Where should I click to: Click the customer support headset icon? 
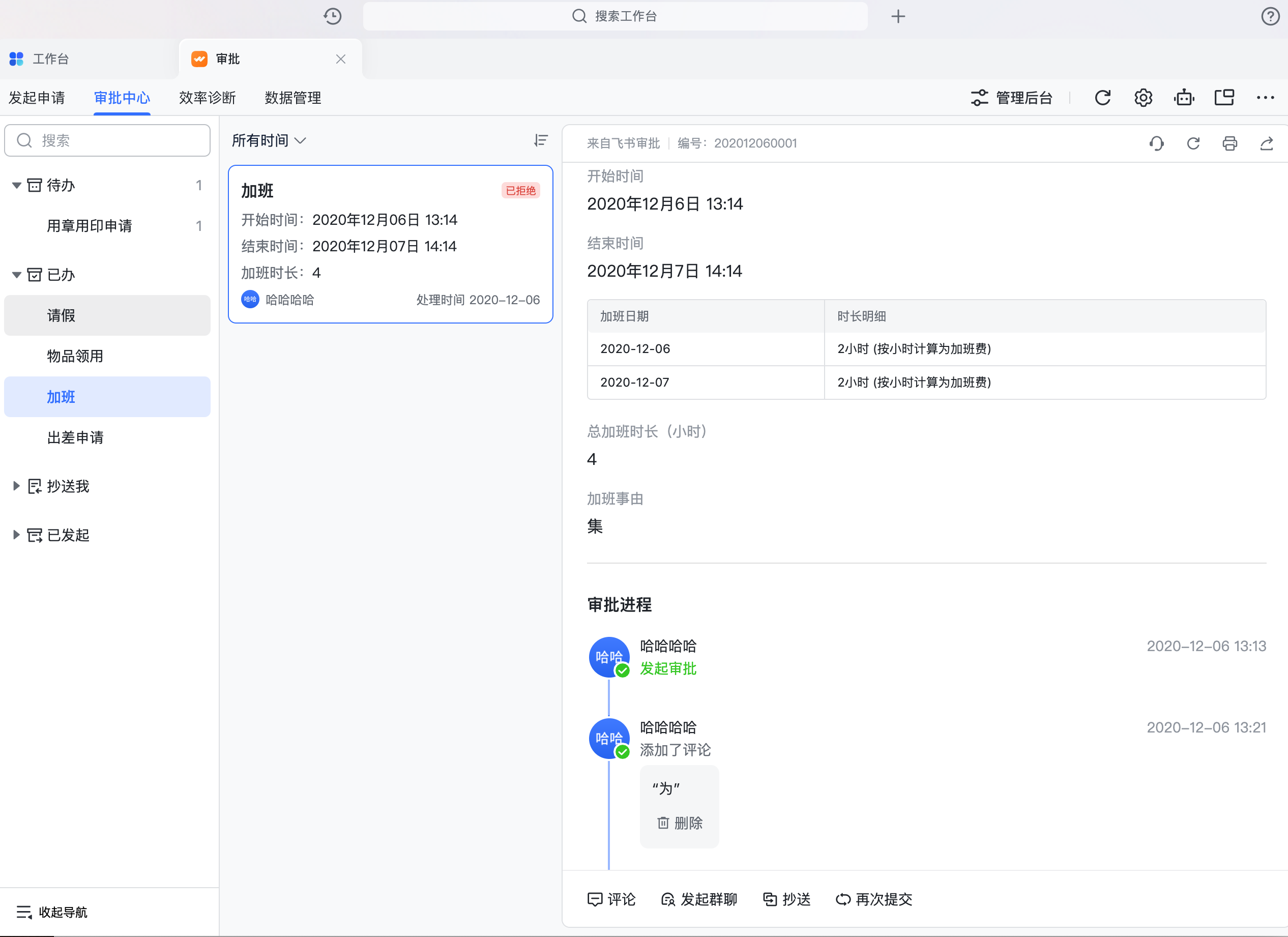(1157, 143)
